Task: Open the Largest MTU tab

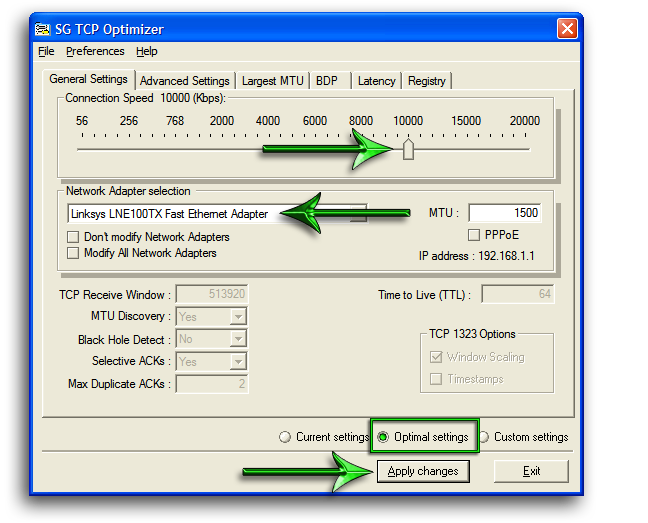Action: pos(273,81)
